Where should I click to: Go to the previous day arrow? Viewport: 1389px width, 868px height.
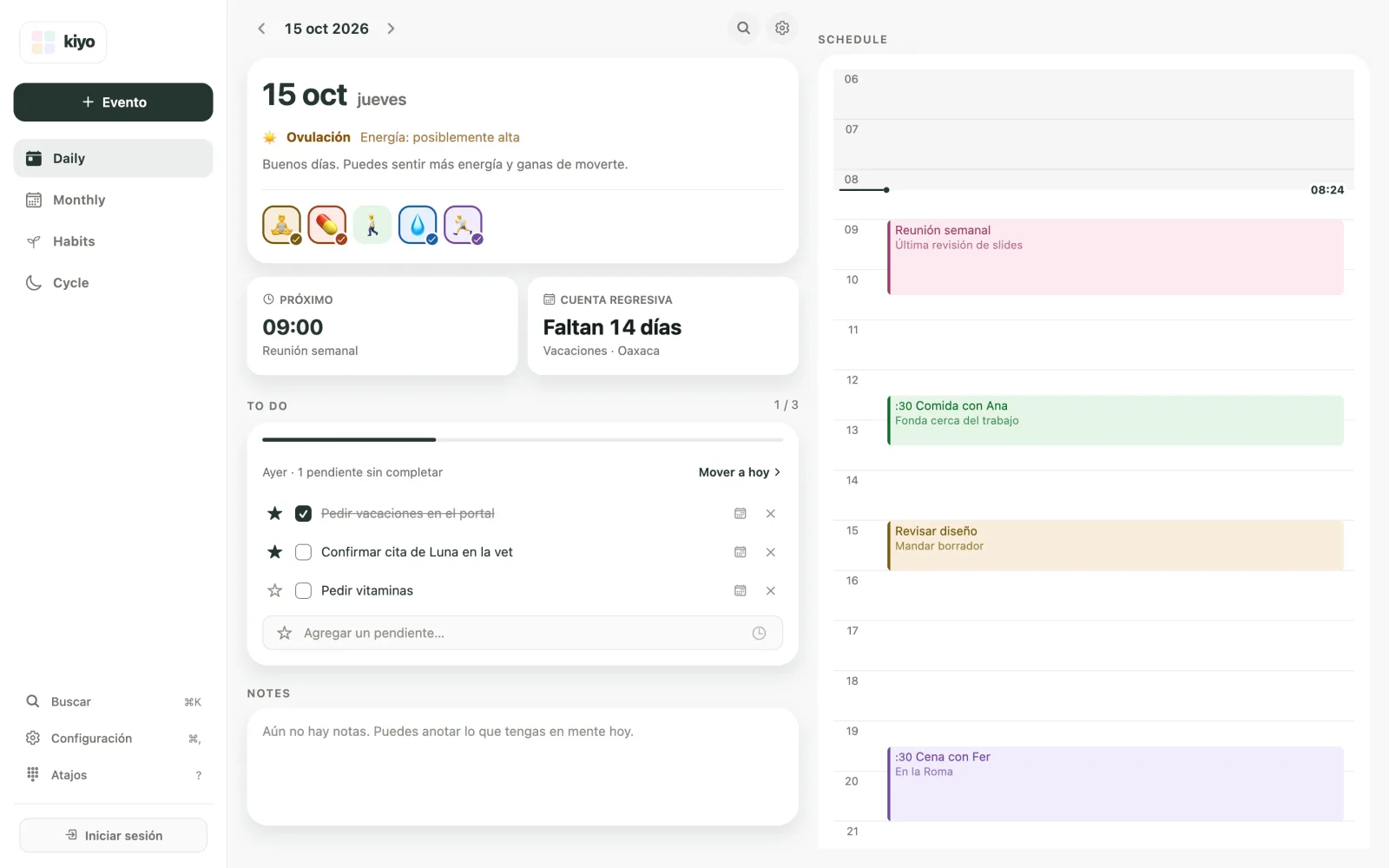point(261,29)
